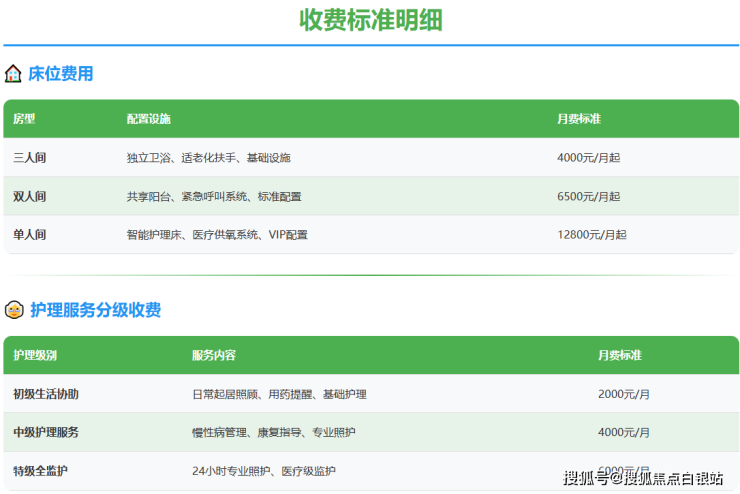Click the 护理级别 column header
This screenshot has width=740, height=494.
35,356
